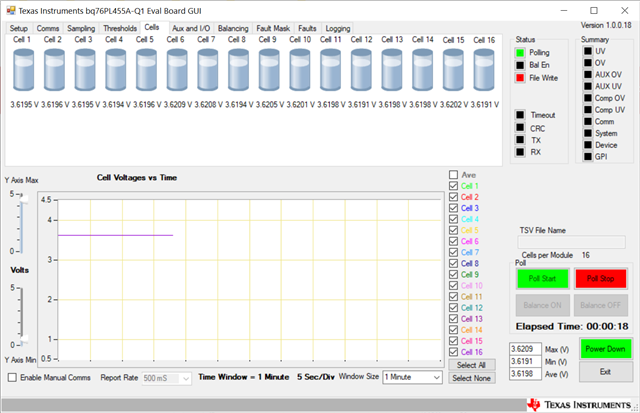Click the green Poll Start button

click(542, 279)
